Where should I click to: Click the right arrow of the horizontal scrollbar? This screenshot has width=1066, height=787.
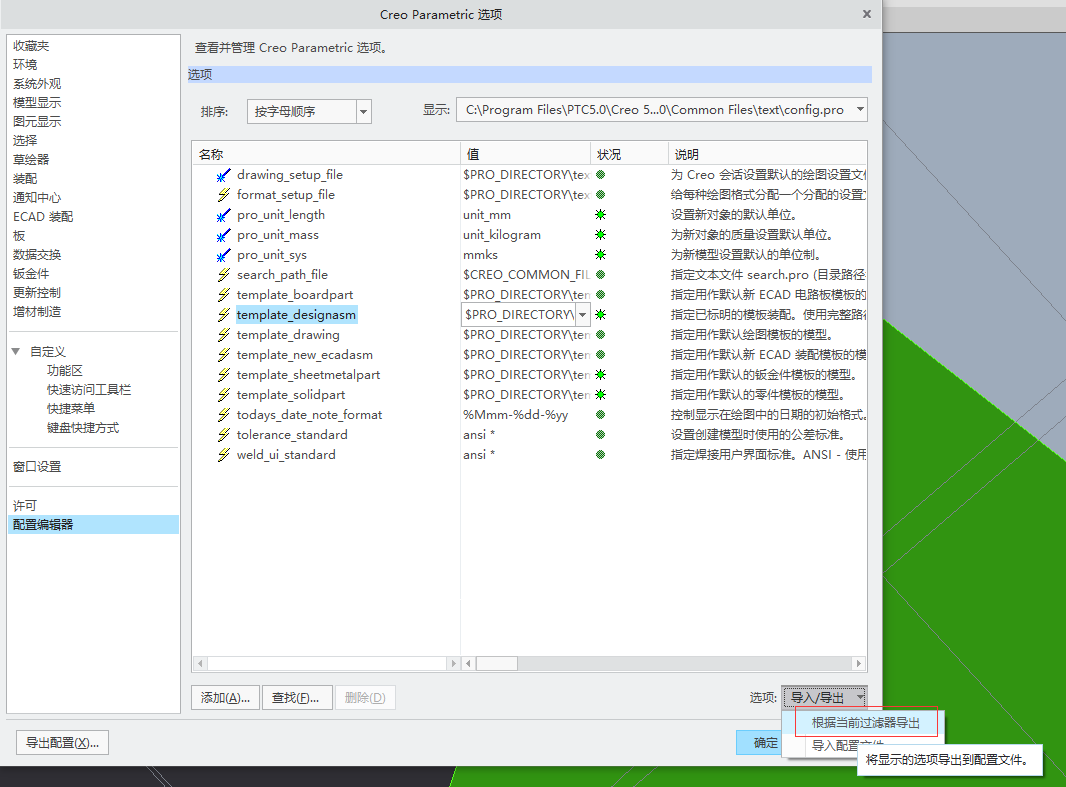[453, 663]
